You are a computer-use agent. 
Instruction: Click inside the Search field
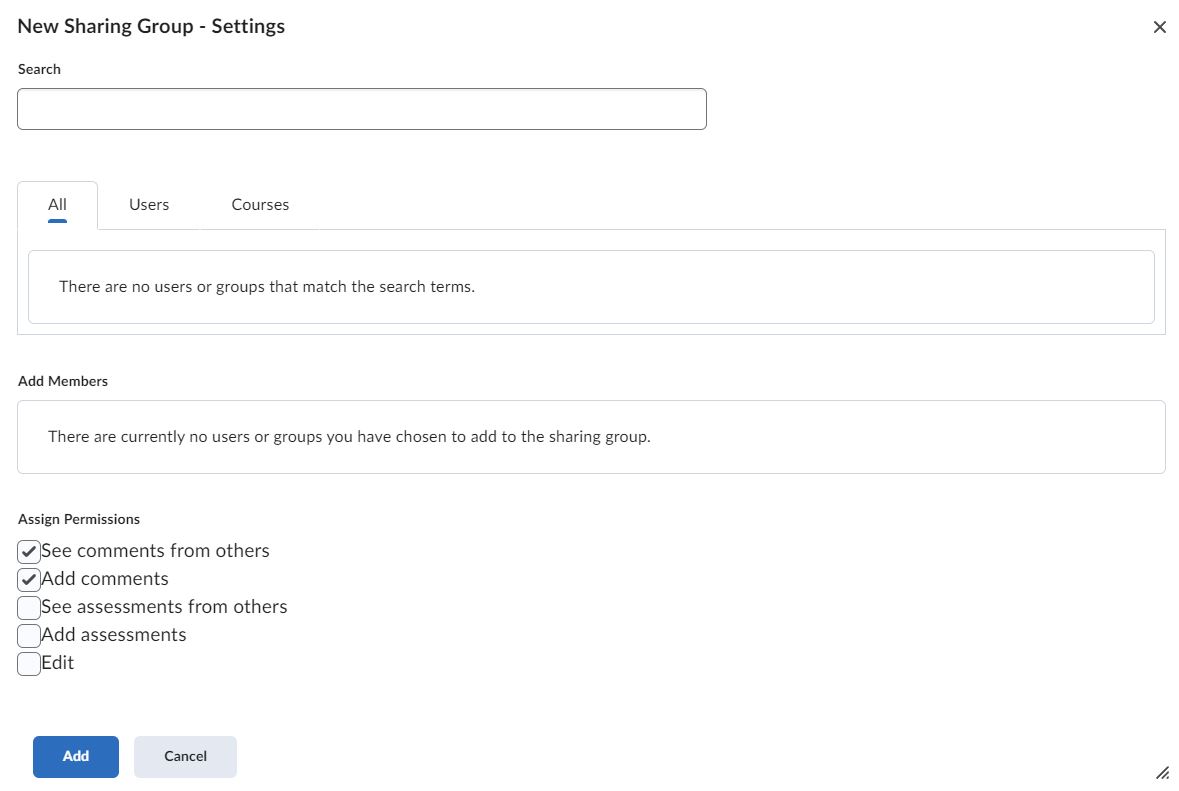[360, 108]
